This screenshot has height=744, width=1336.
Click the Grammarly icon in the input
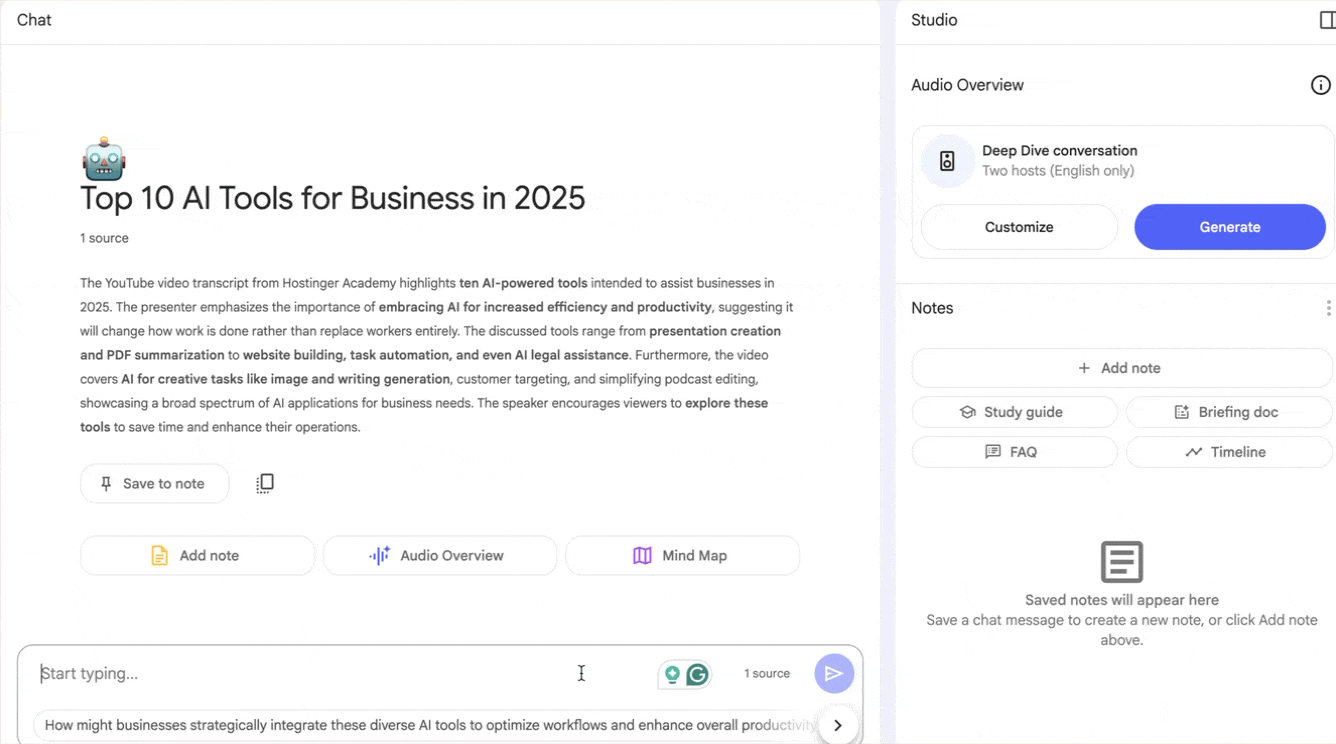pyautogui.click(x=698, y=675)
